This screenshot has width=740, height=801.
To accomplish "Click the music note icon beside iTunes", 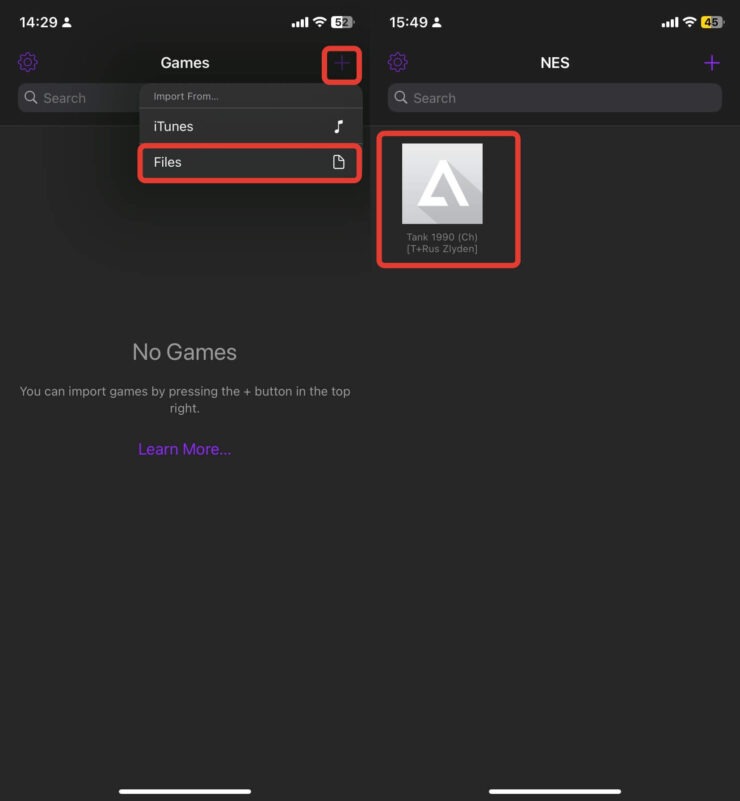I will click(338, 127).
